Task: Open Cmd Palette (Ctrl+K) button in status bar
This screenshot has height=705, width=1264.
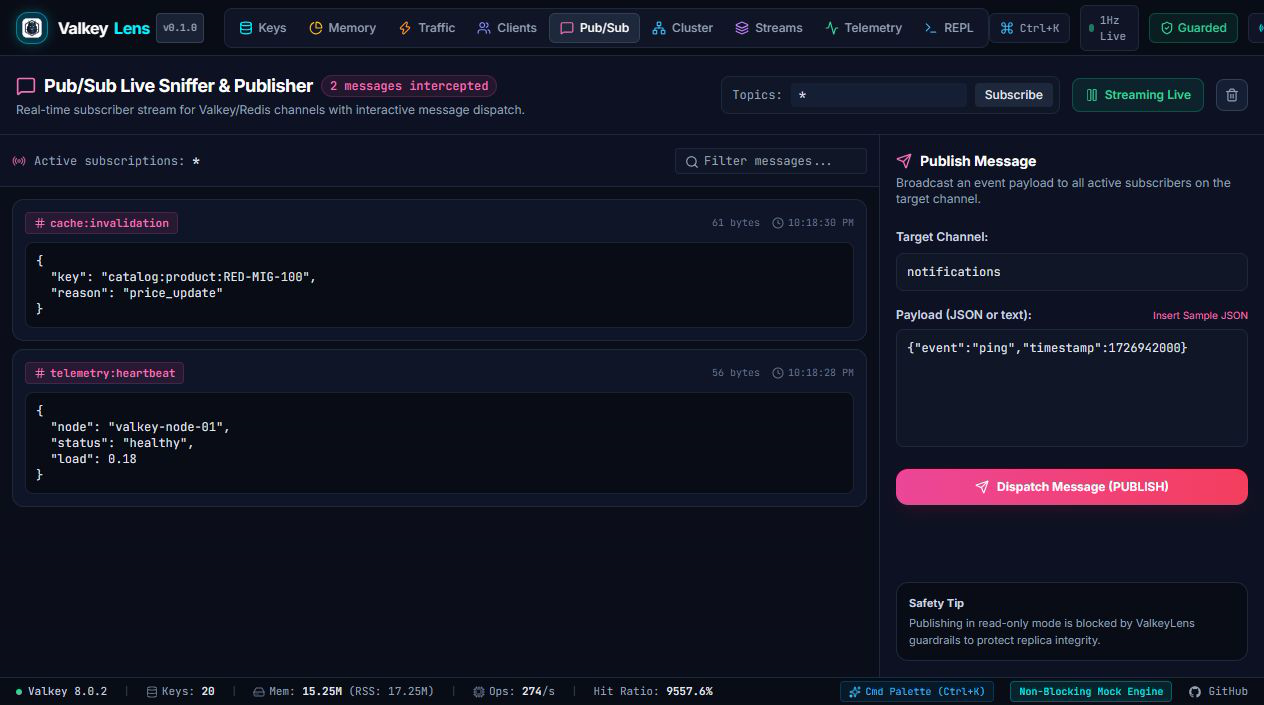Action: click(917, 691)
